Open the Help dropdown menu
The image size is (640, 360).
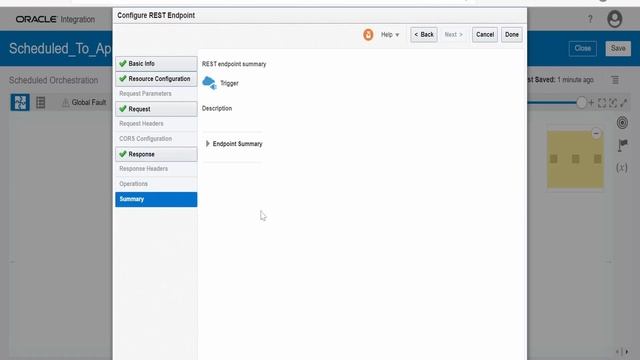pos(390,35)
